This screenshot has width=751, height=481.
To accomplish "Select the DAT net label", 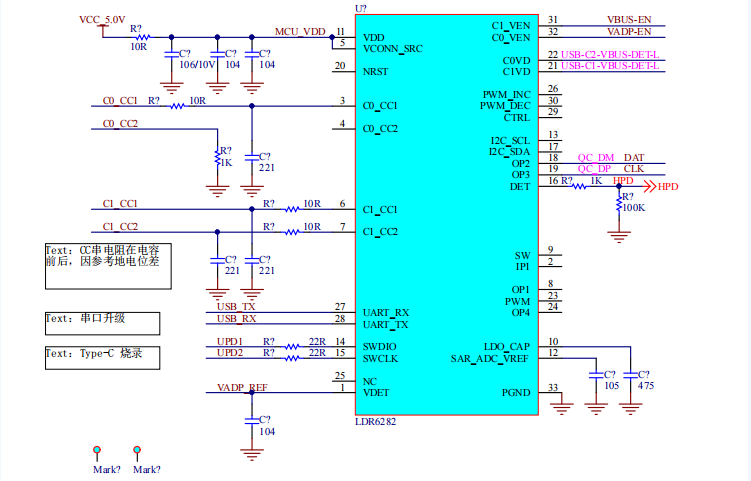I will click(634, 158).
